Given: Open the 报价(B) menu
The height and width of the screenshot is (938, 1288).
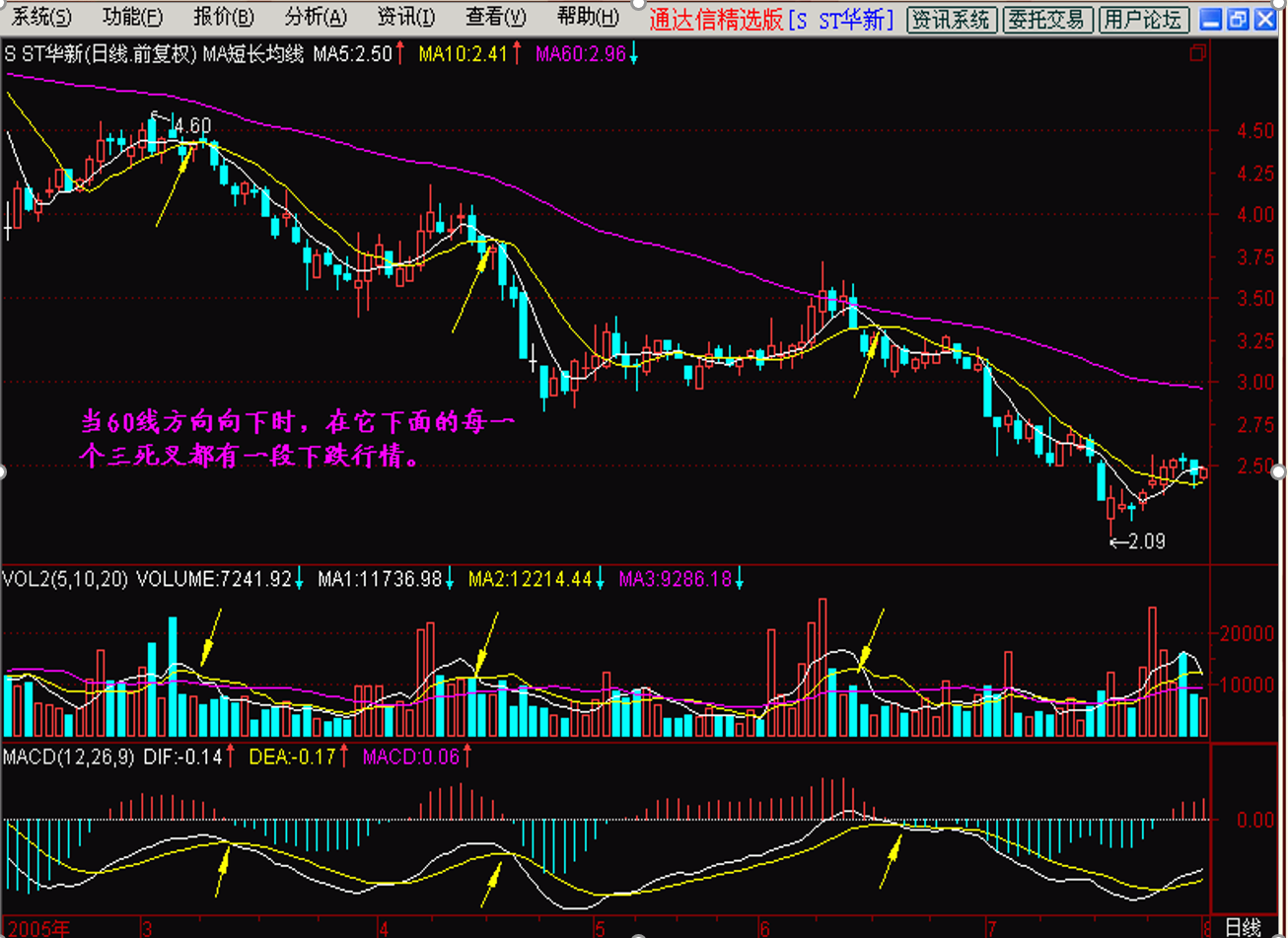Looking at the screenshot, I should coord(224,18).
